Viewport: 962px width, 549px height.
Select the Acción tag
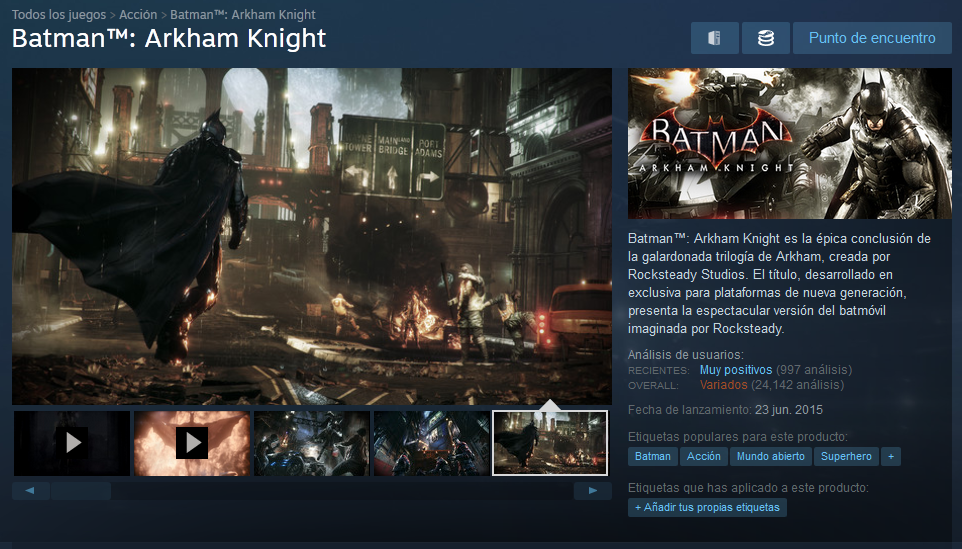tap(704, 456)
